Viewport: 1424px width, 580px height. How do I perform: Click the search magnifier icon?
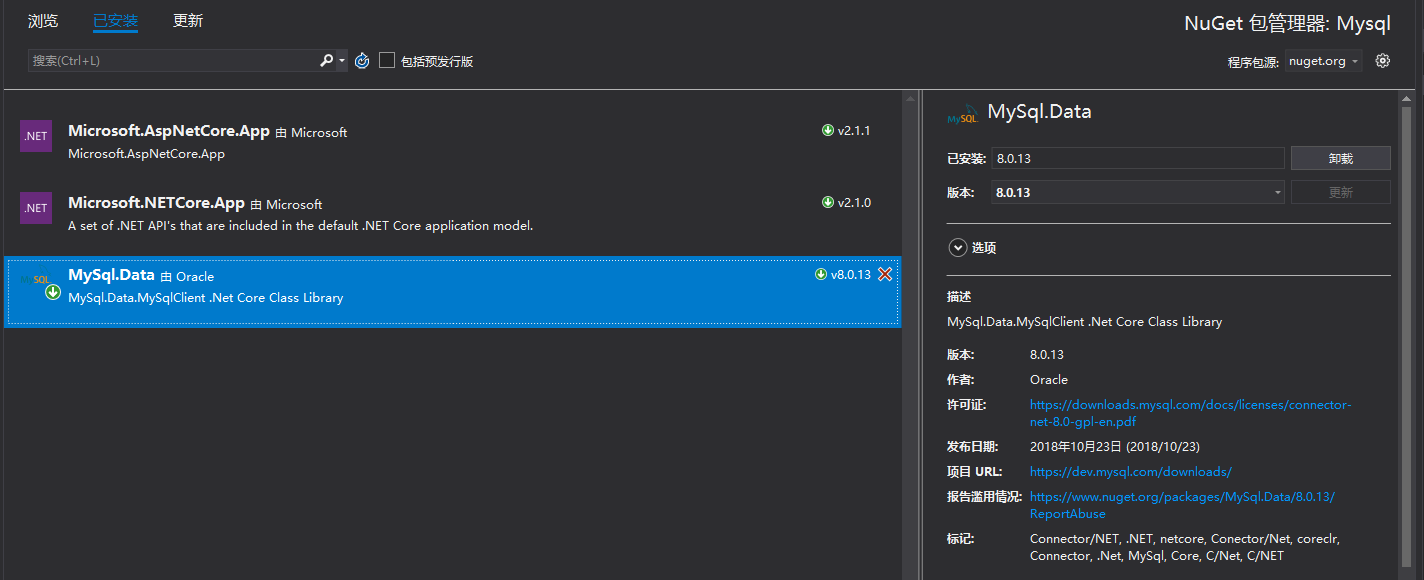point(326,61)
